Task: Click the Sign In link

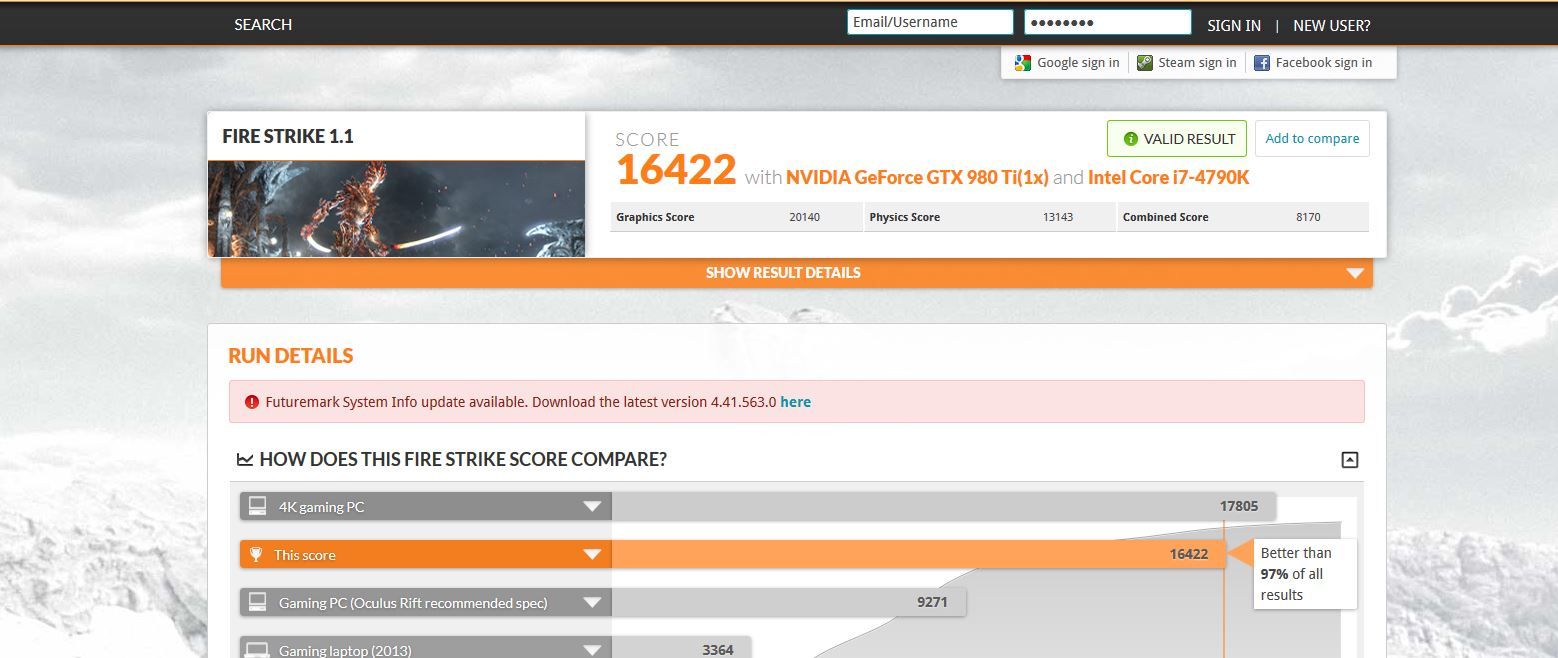Action: [x=1234, y=26]
